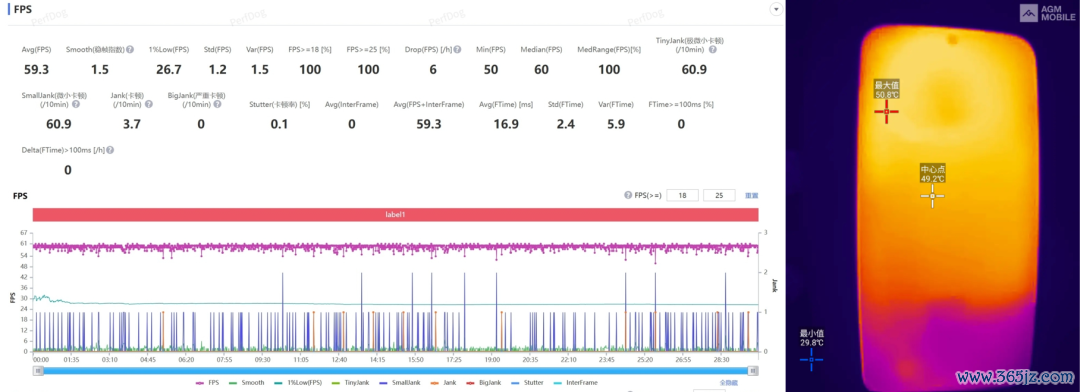
Task: Open help icon next to Smooth metric
Action: click(130, 50)
